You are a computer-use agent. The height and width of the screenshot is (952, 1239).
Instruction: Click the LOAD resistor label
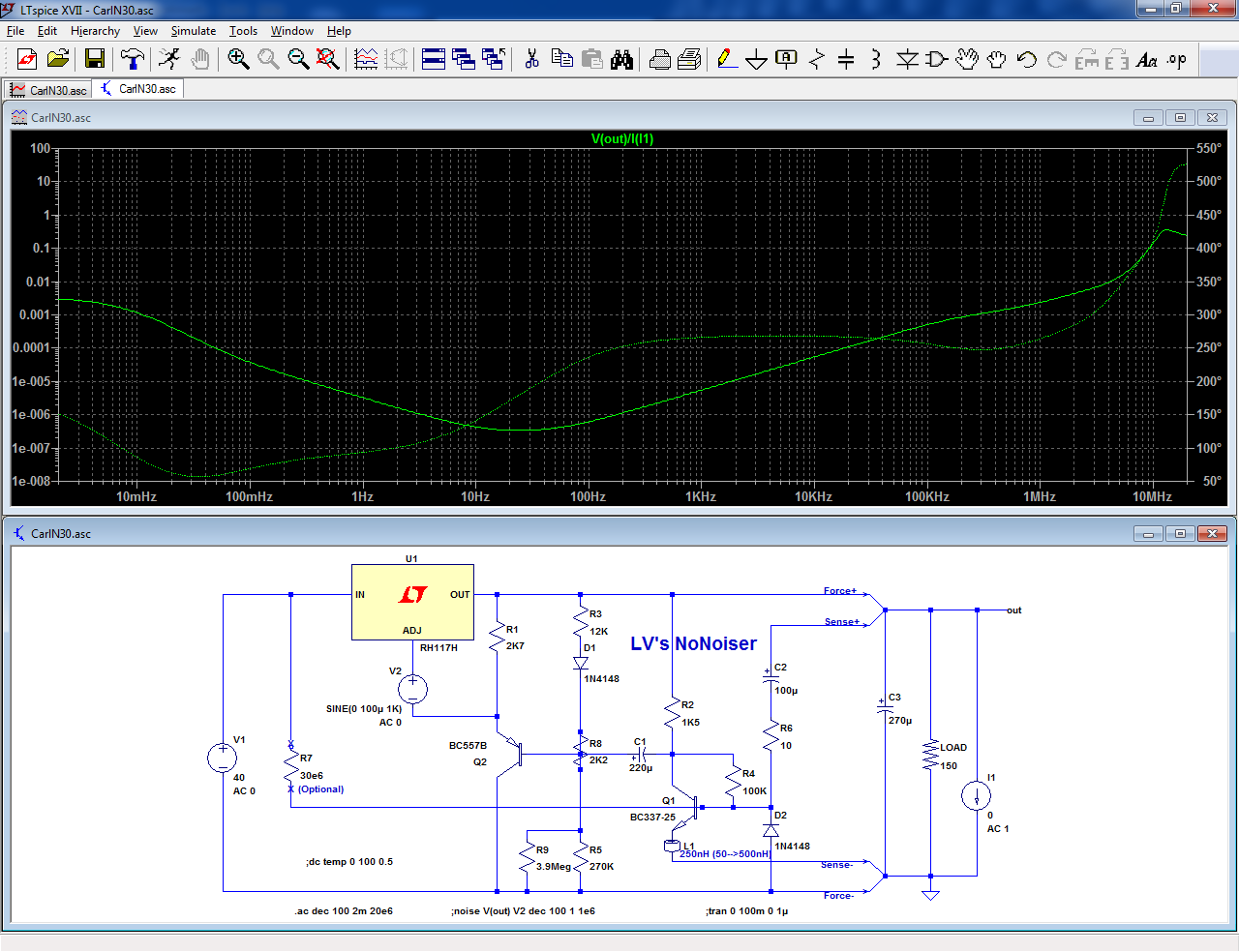(x=953, y=747)
